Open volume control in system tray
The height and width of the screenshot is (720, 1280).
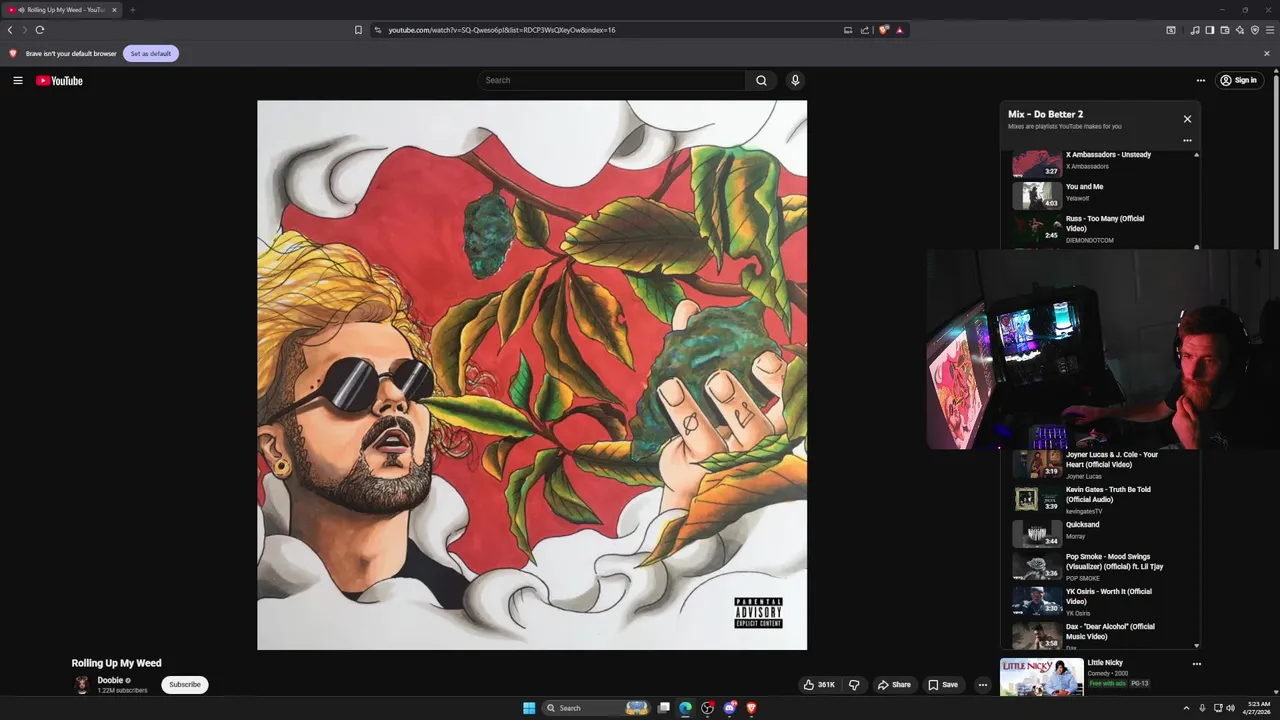tap(1230, 708)
